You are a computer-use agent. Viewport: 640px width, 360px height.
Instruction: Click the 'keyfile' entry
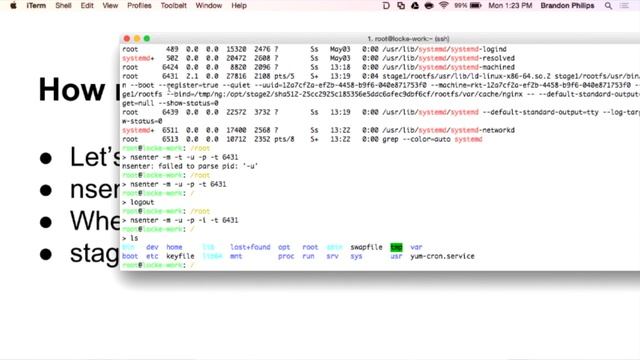[180, 256]
